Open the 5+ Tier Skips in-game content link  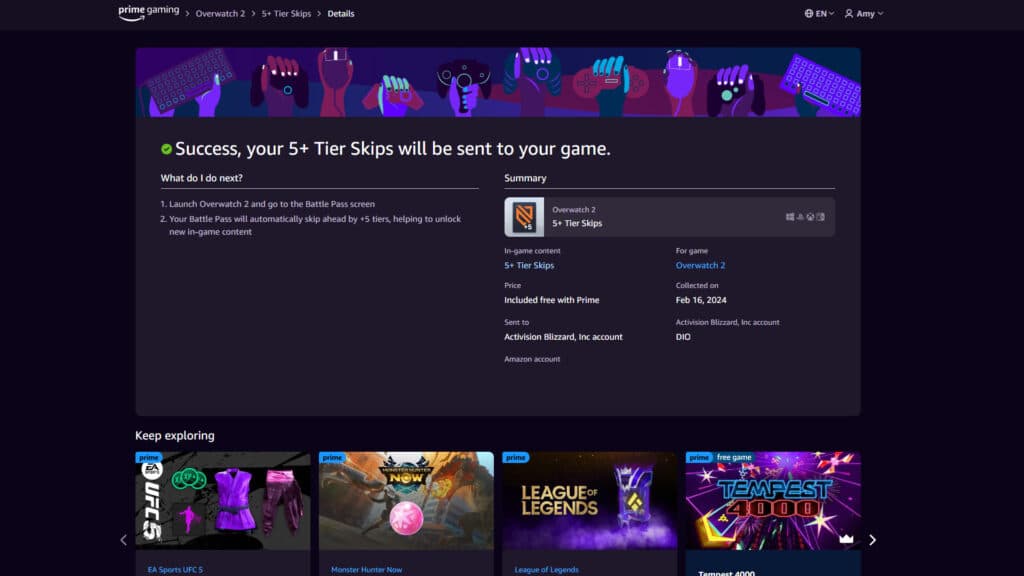[529, 265]
